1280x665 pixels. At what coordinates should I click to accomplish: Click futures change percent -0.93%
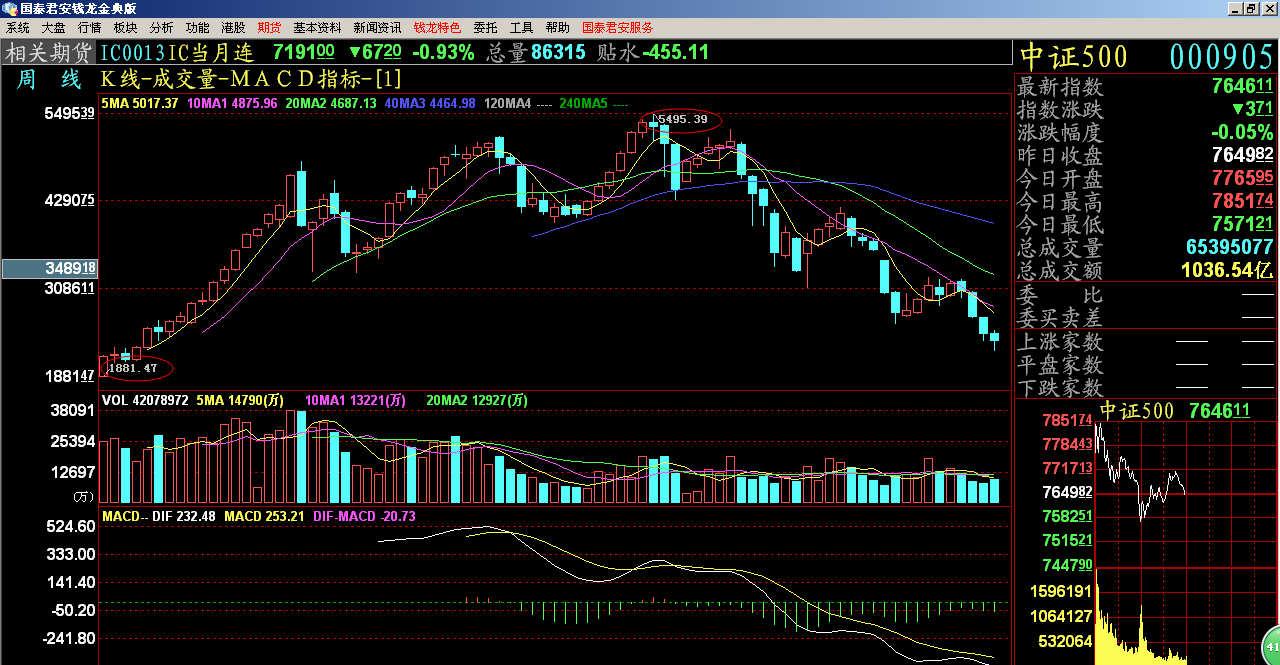443,52
